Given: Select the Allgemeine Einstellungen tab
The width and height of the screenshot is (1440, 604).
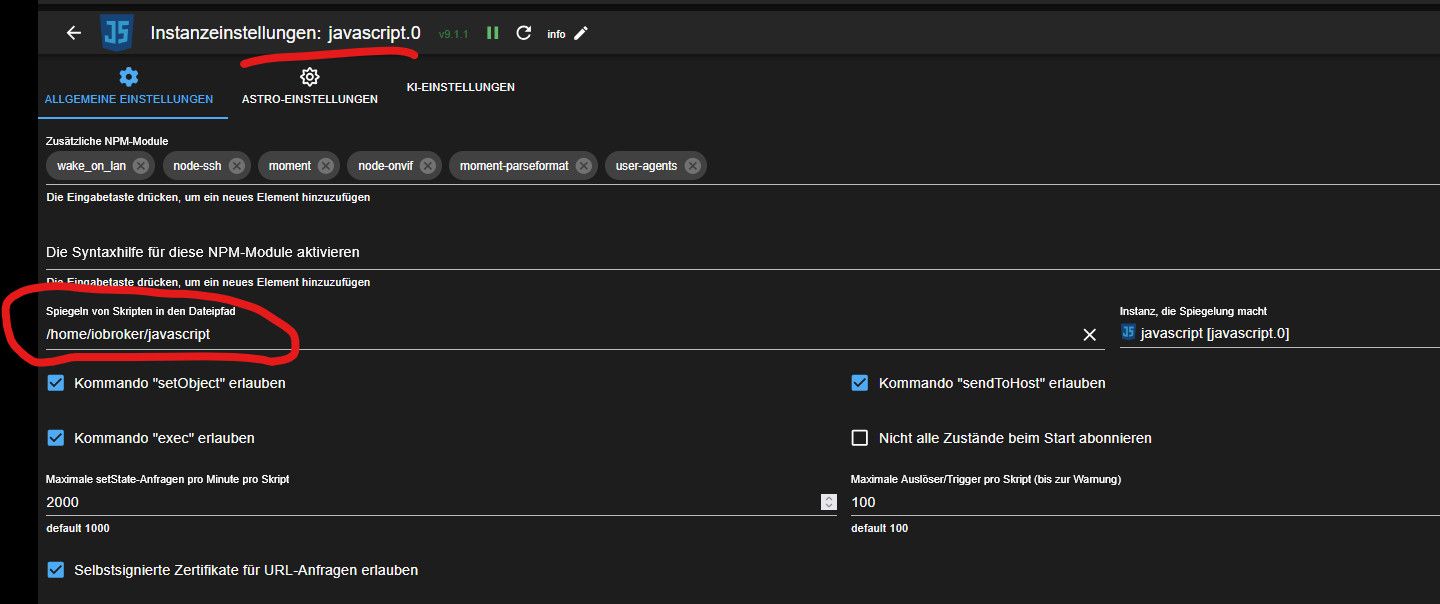Looking at the screenshot, I should tap(128, 87).
